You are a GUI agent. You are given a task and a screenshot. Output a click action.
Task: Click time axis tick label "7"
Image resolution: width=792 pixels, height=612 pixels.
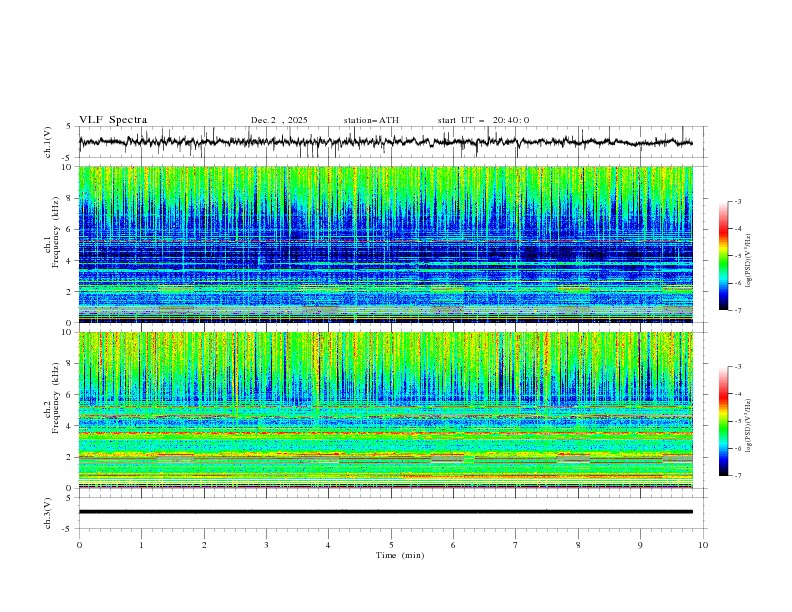point(516,545)
